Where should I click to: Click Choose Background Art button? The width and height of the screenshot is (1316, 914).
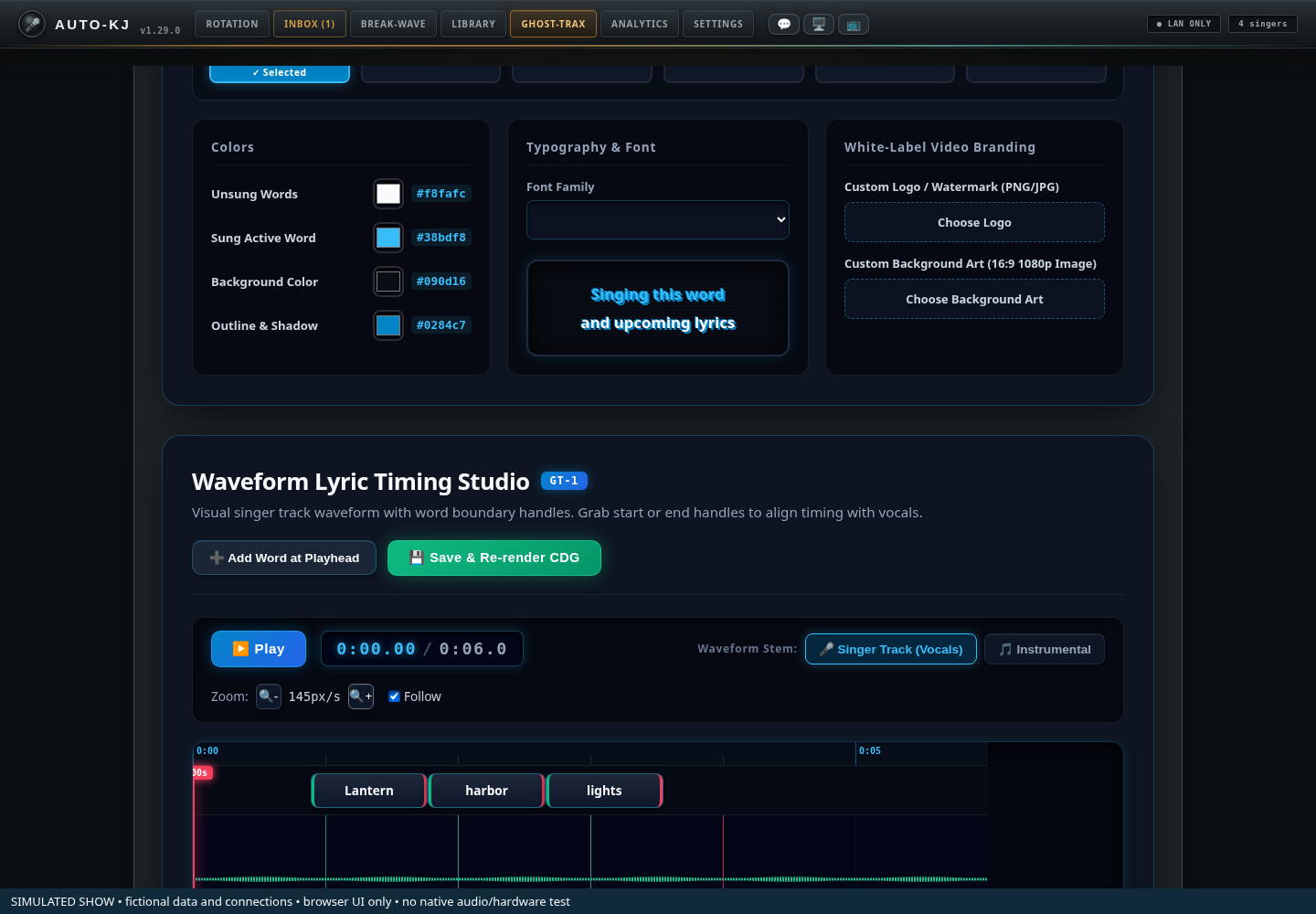coord(974,299)
